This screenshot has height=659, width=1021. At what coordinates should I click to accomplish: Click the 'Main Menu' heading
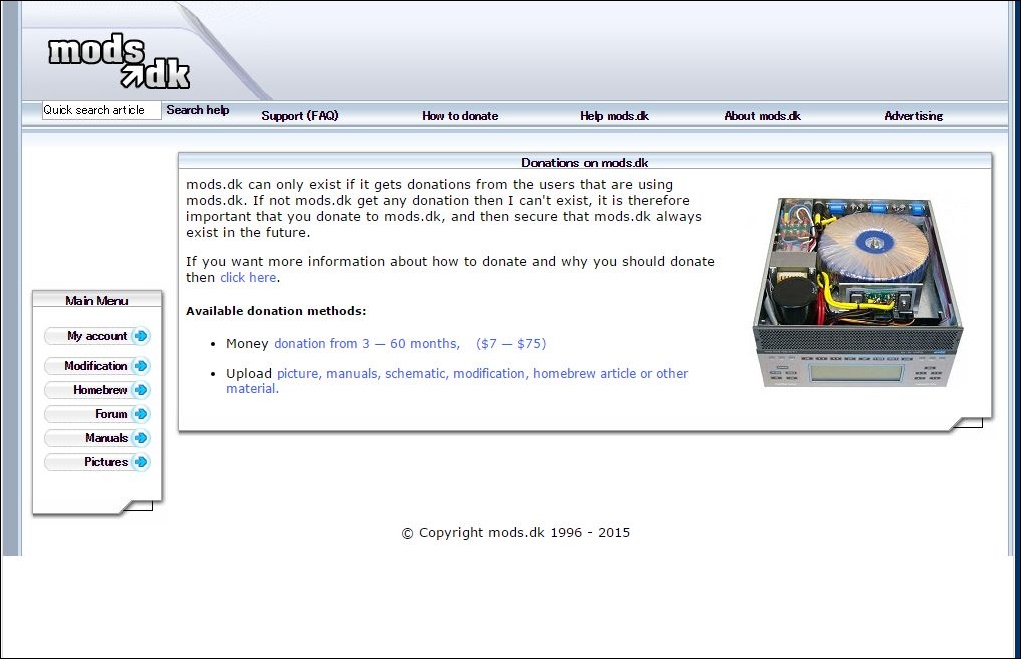[x=97, y=301]
